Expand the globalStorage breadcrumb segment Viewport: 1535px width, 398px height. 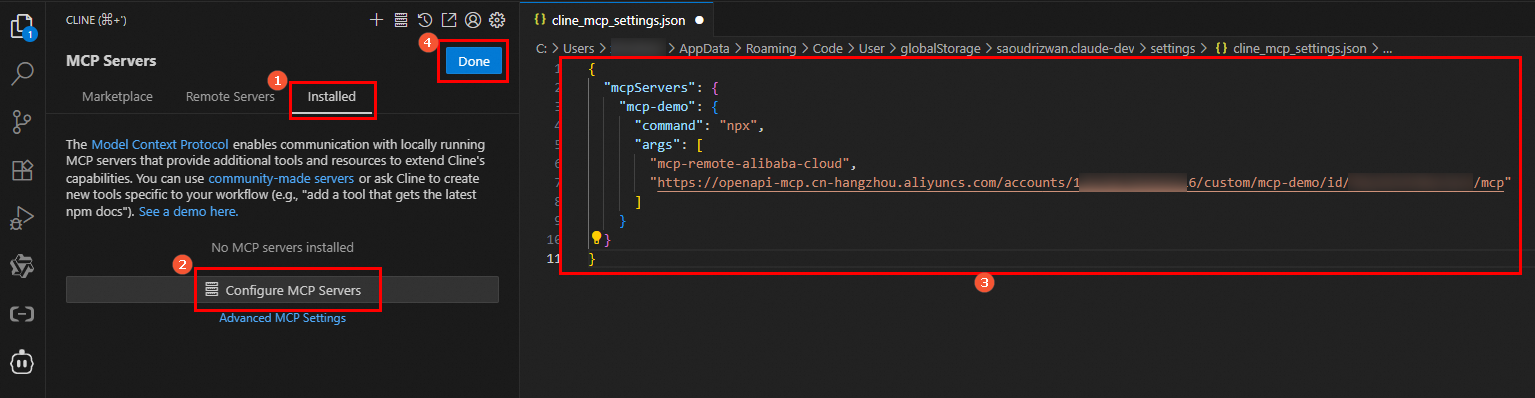[940, 47]
